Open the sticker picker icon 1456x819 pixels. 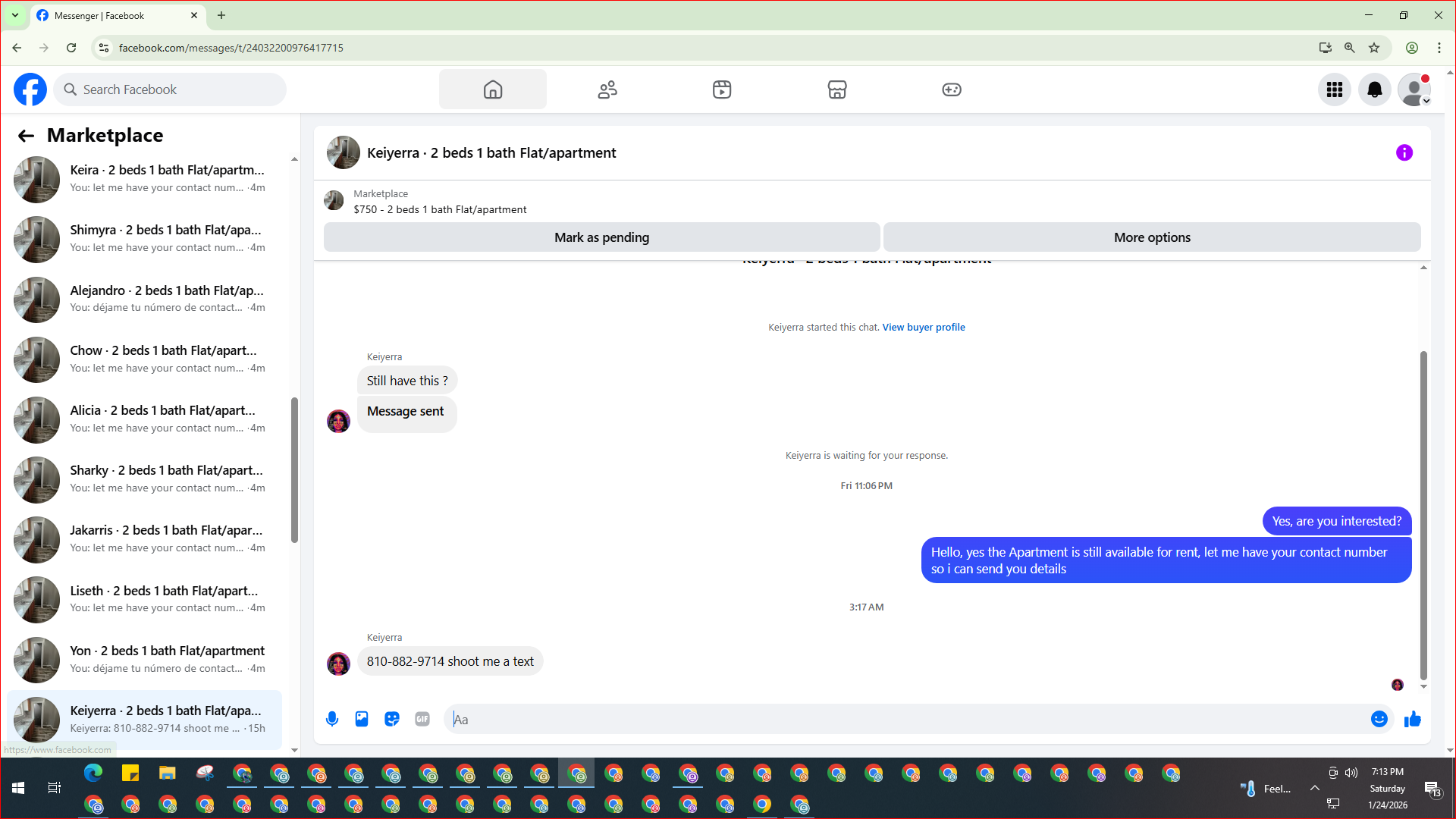tap(392, 719)
